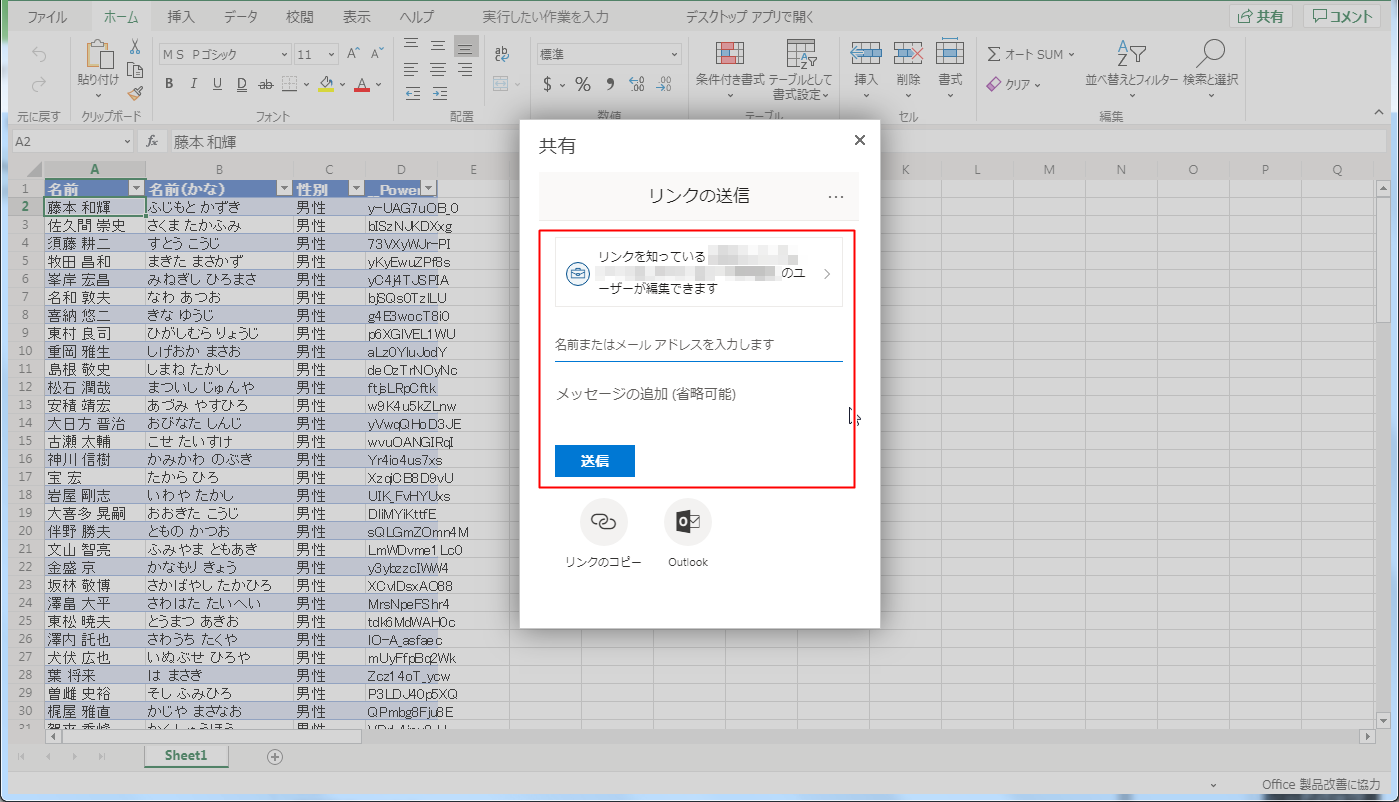
Task: Open the more options ellipsis beside リンクの送信
Action: pyautogui.click(x=836, y=197)
